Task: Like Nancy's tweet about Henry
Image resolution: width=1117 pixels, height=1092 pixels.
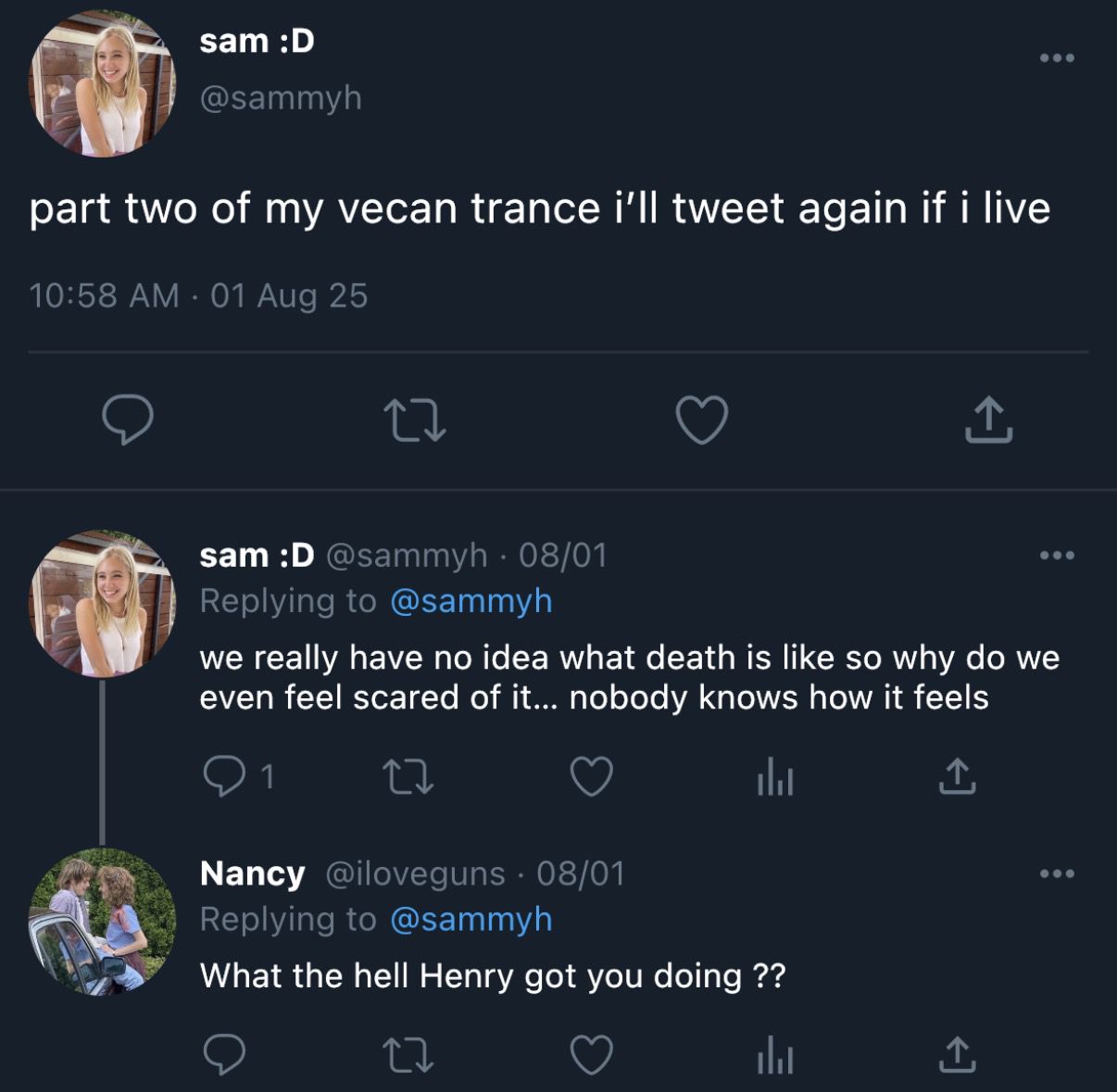Action: click(591, 1055)
